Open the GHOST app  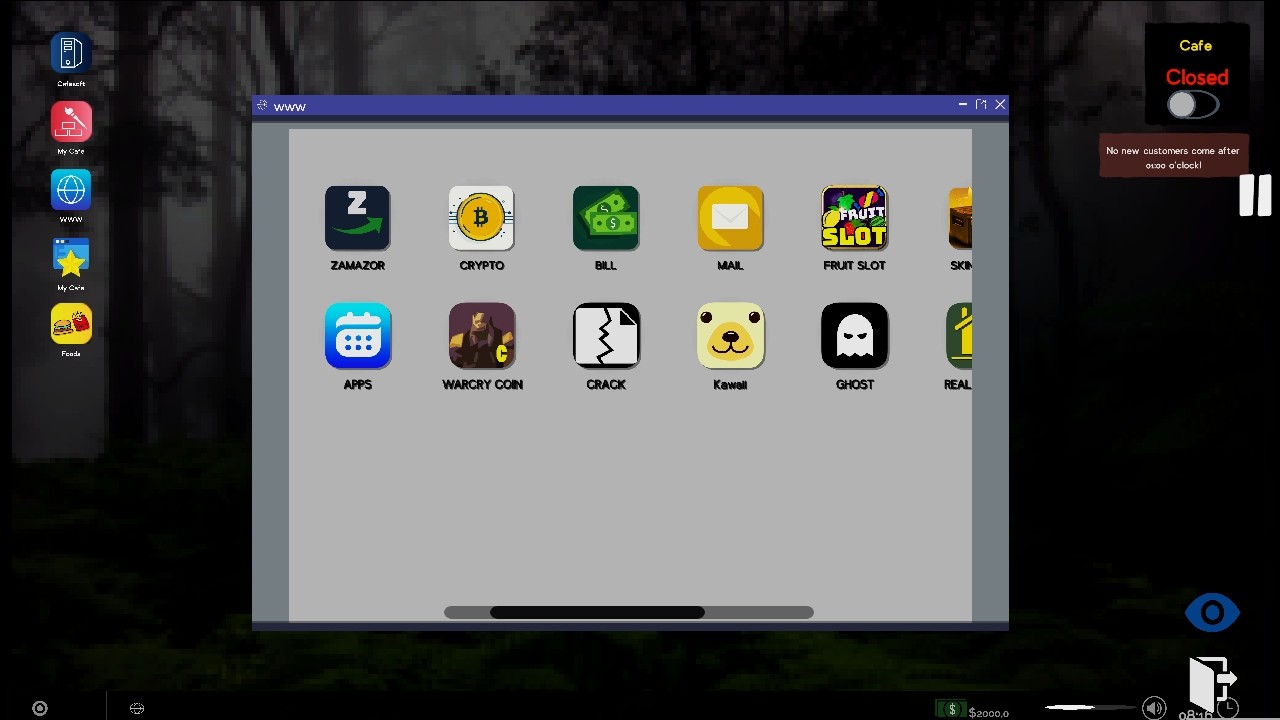pos(854,336)
